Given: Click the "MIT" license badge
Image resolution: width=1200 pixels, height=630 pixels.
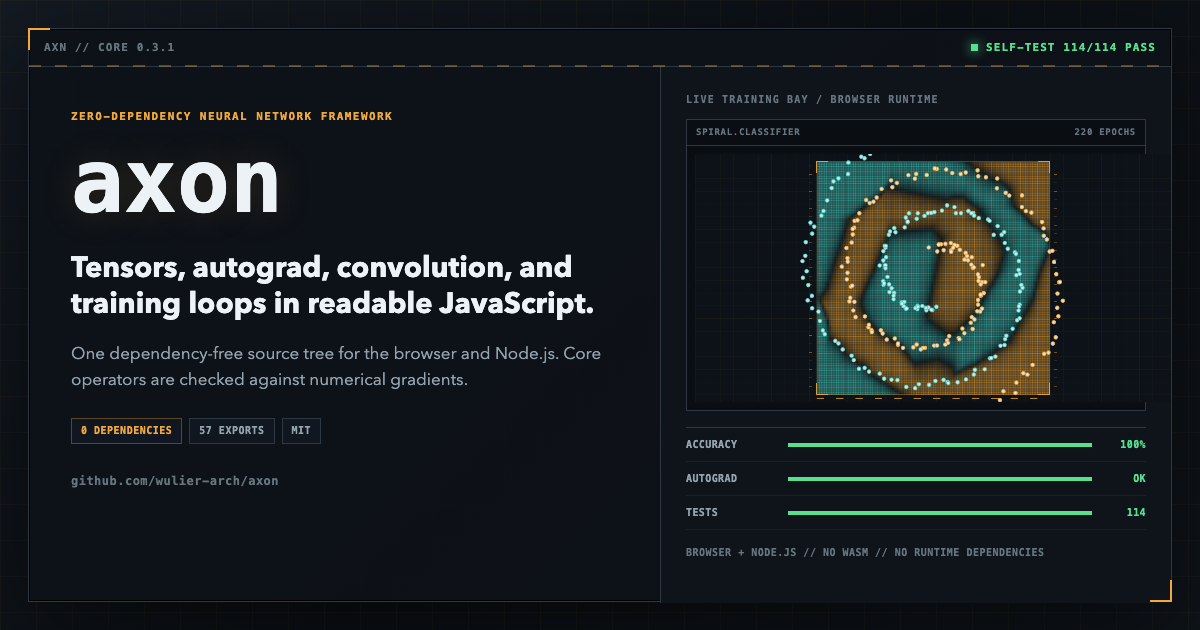Looking at the screenshot, I should pyautogui.click(x=301, y=431).
